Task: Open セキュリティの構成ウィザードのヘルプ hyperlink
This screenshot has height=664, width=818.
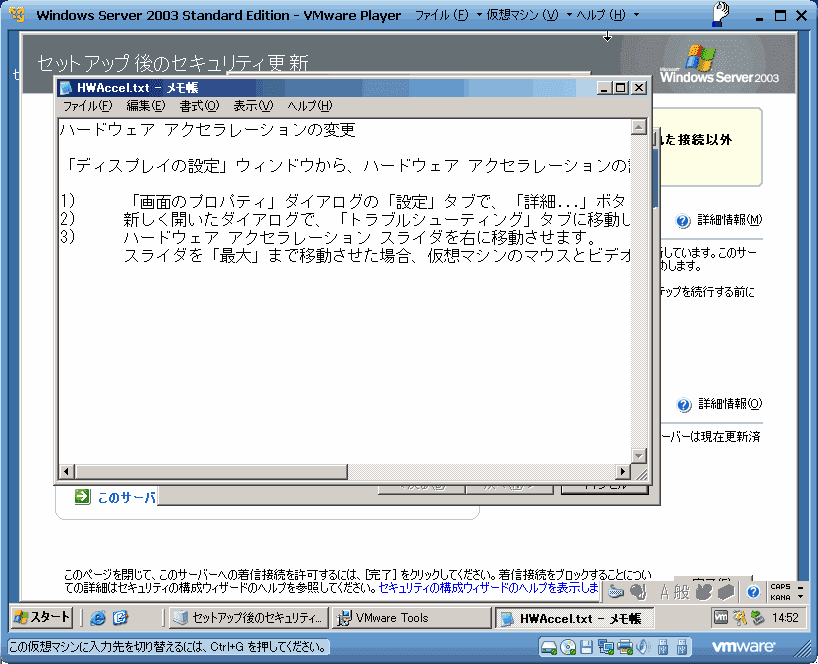Action: point(488,588)
